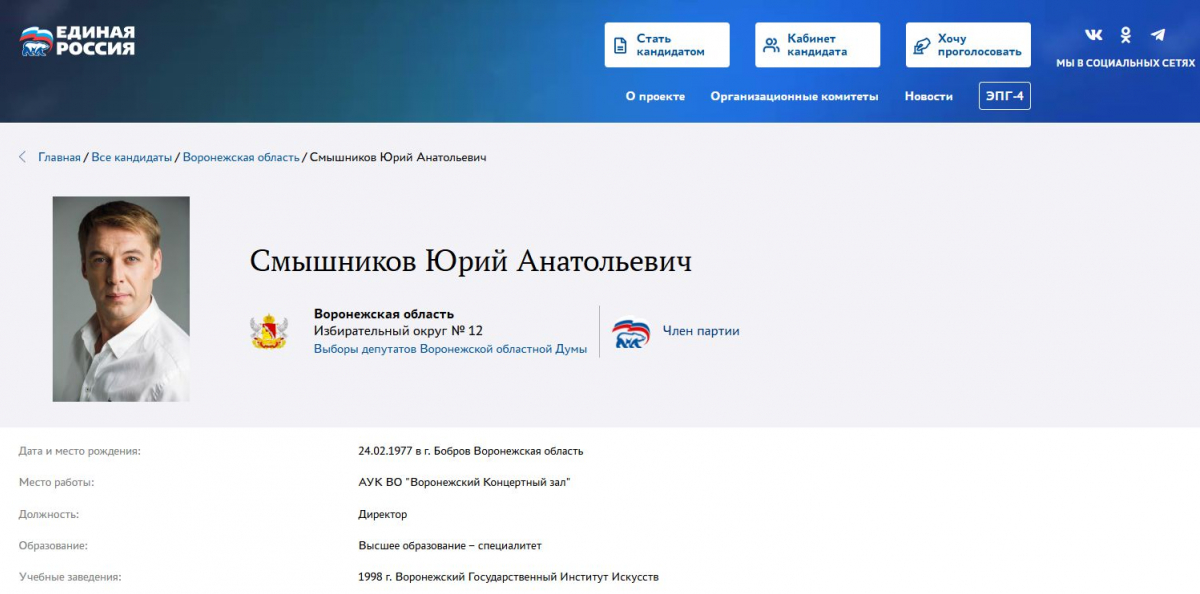Click the Смышников Юрий Анатольевич heading
1200x594 pixels.
(471, 262)
